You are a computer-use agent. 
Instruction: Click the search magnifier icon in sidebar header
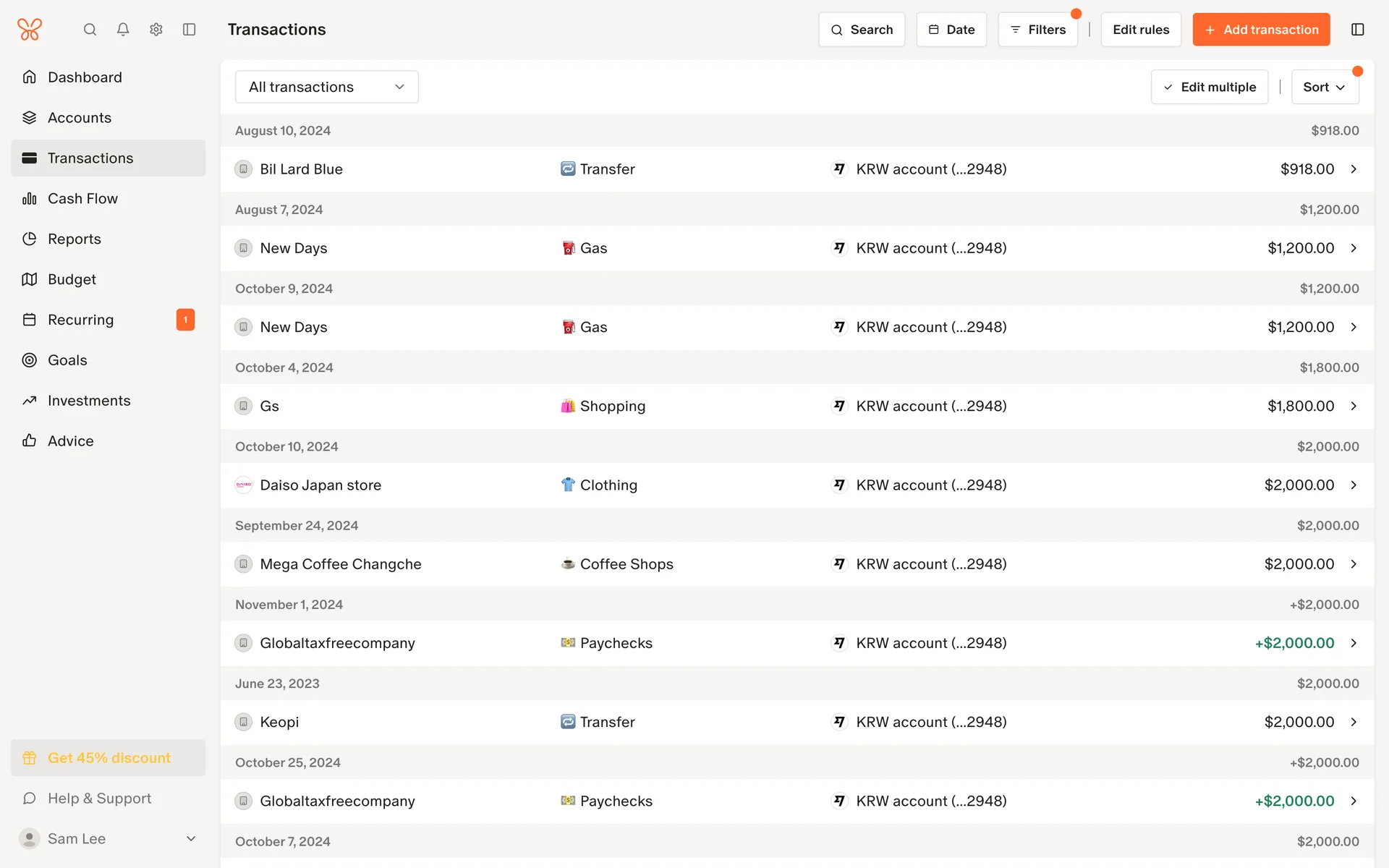(x=90, y=30)
